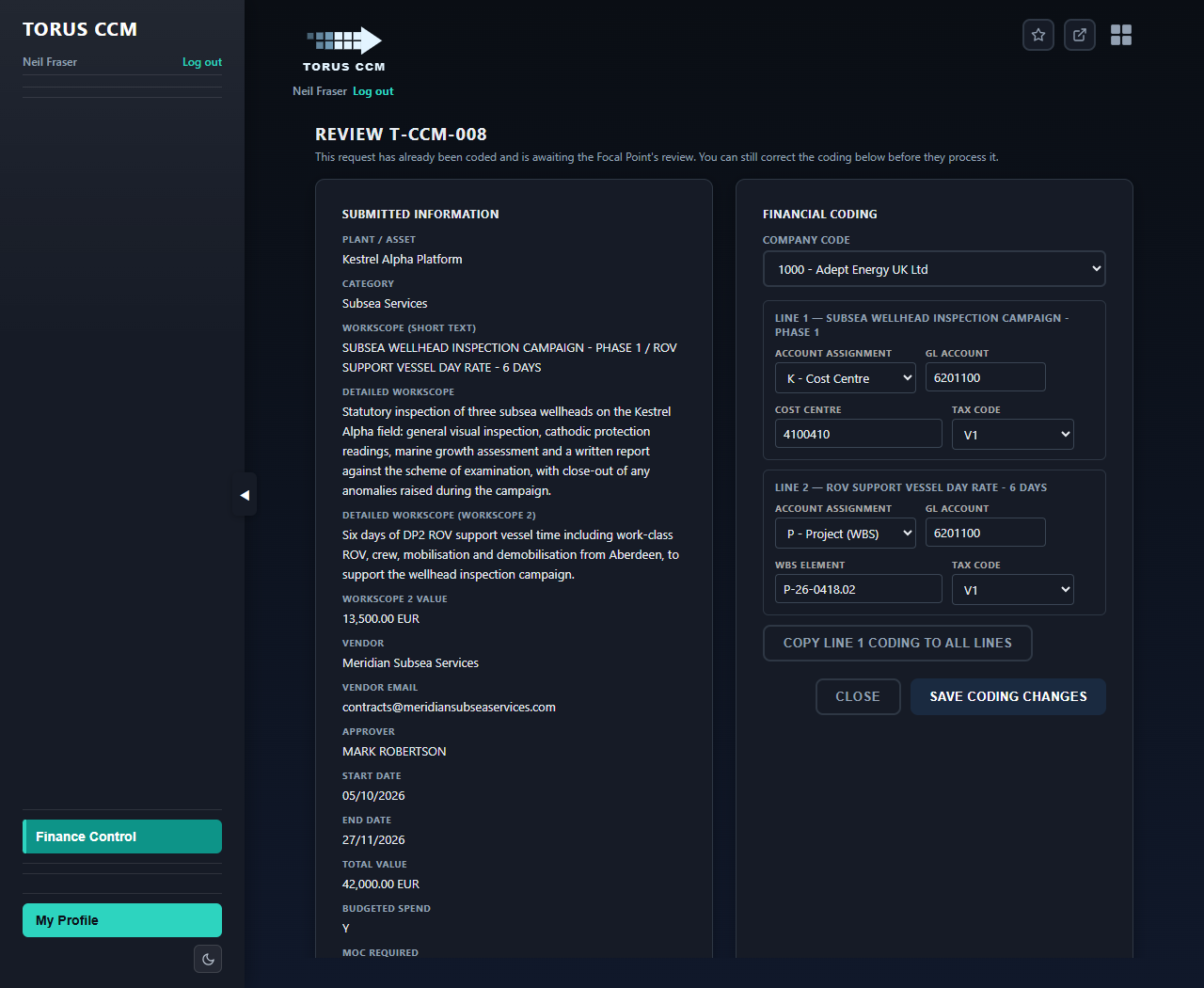Log out link under the logo
The height and width of the screenshot is (988, 1204).
click(373, 91)
